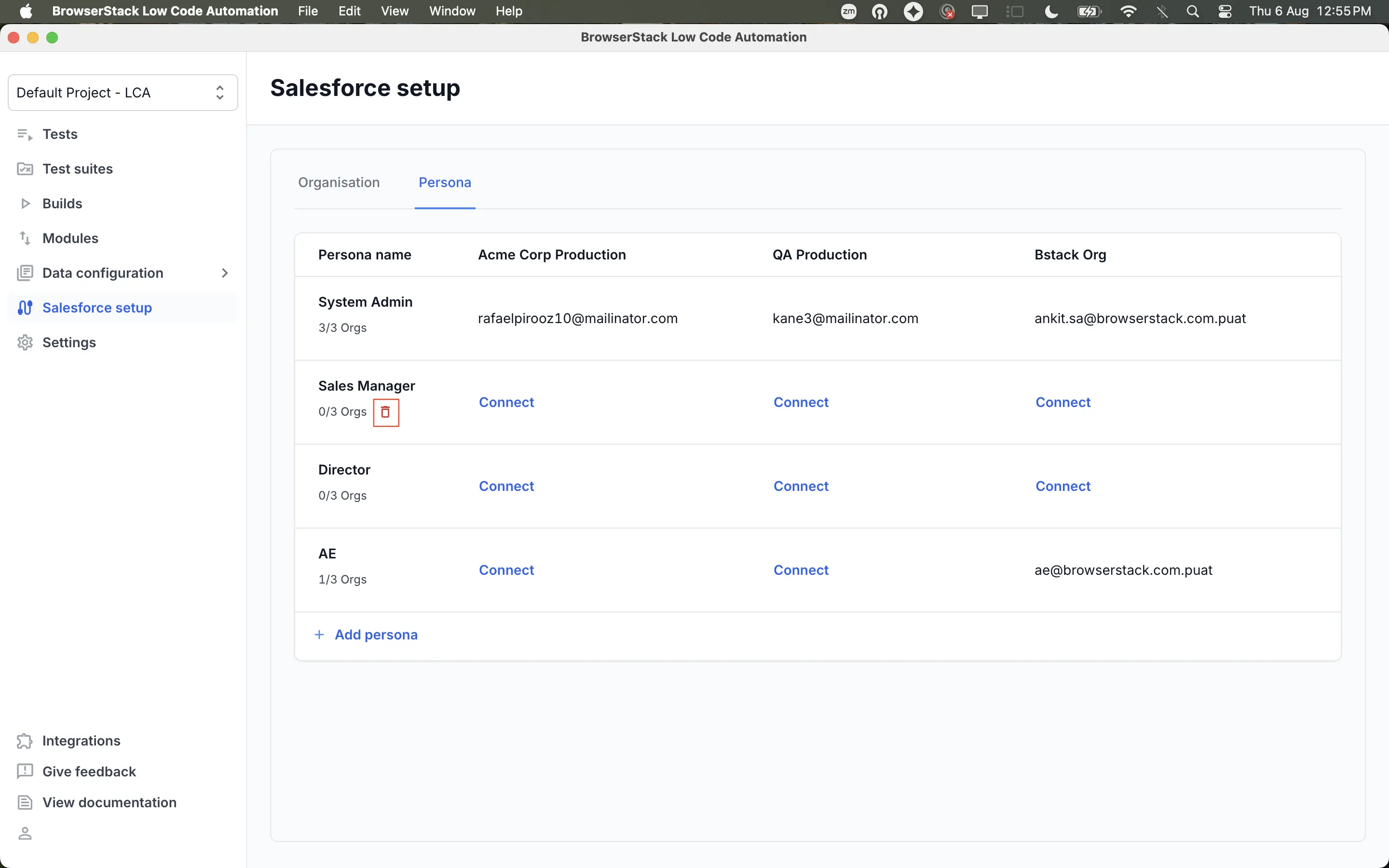Viewport: 1389px width, 868px height.
Task: Connect AE to QA Production
Action: coord(801,570)
